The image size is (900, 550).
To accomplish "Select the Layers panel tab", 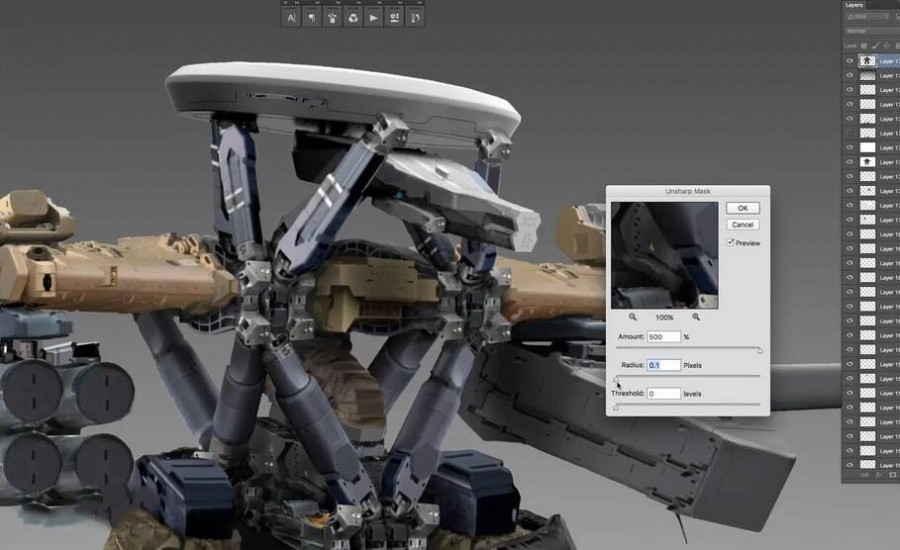I will (x=854, y=5).
